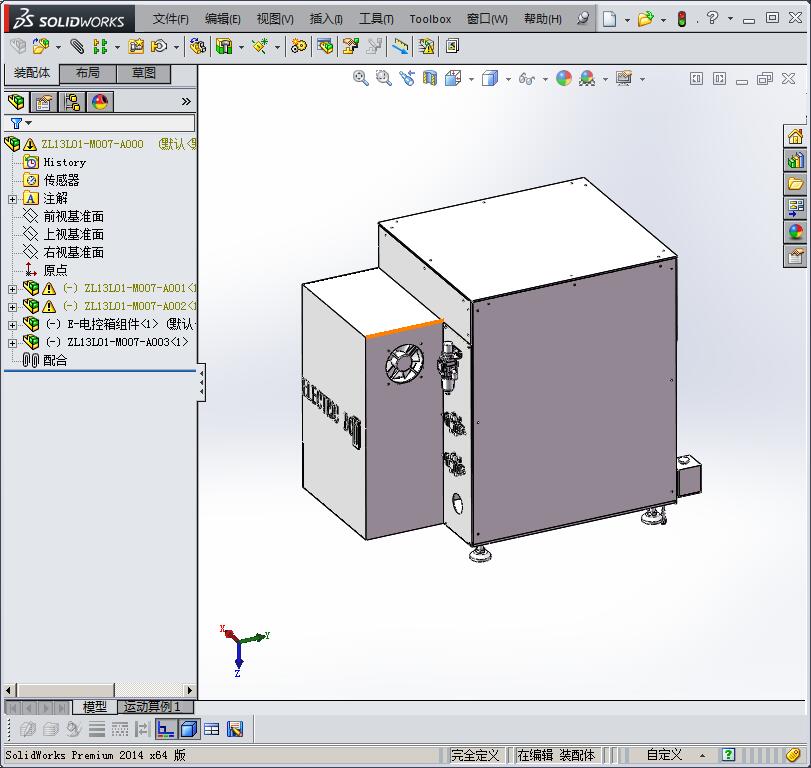The image size is (811, 768).
Task: Open the Smart Fasteners tool
Action: click(x=136, y=47)
